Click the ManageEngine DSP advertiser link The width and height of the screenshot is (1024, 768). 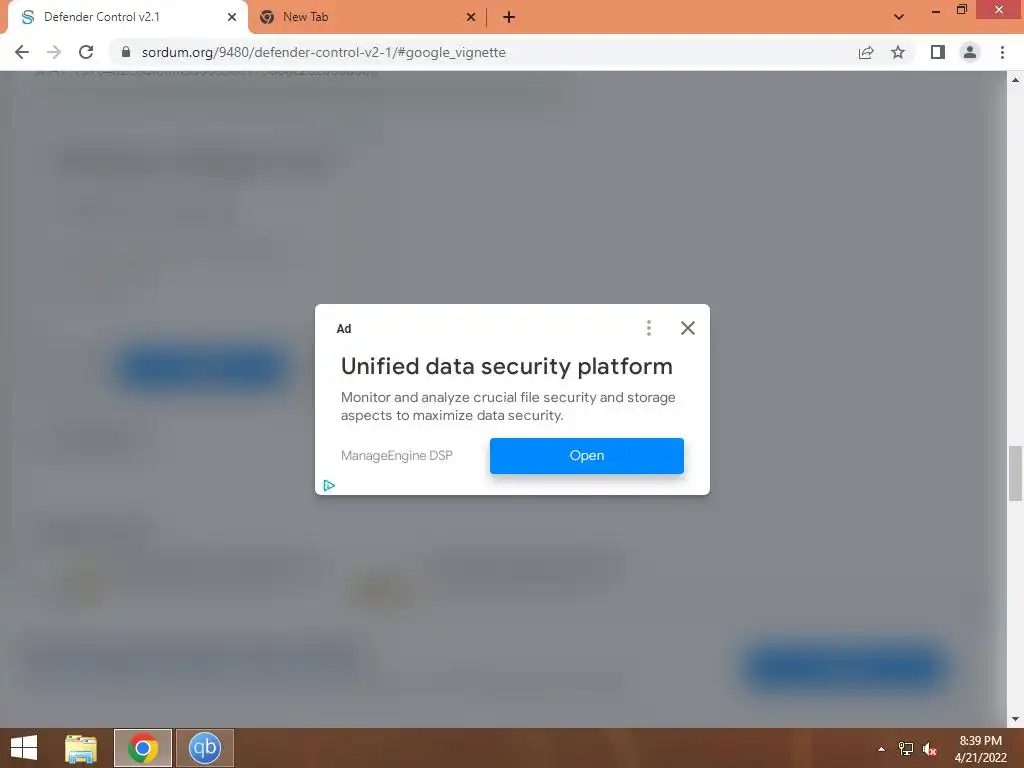click(396, 456)
